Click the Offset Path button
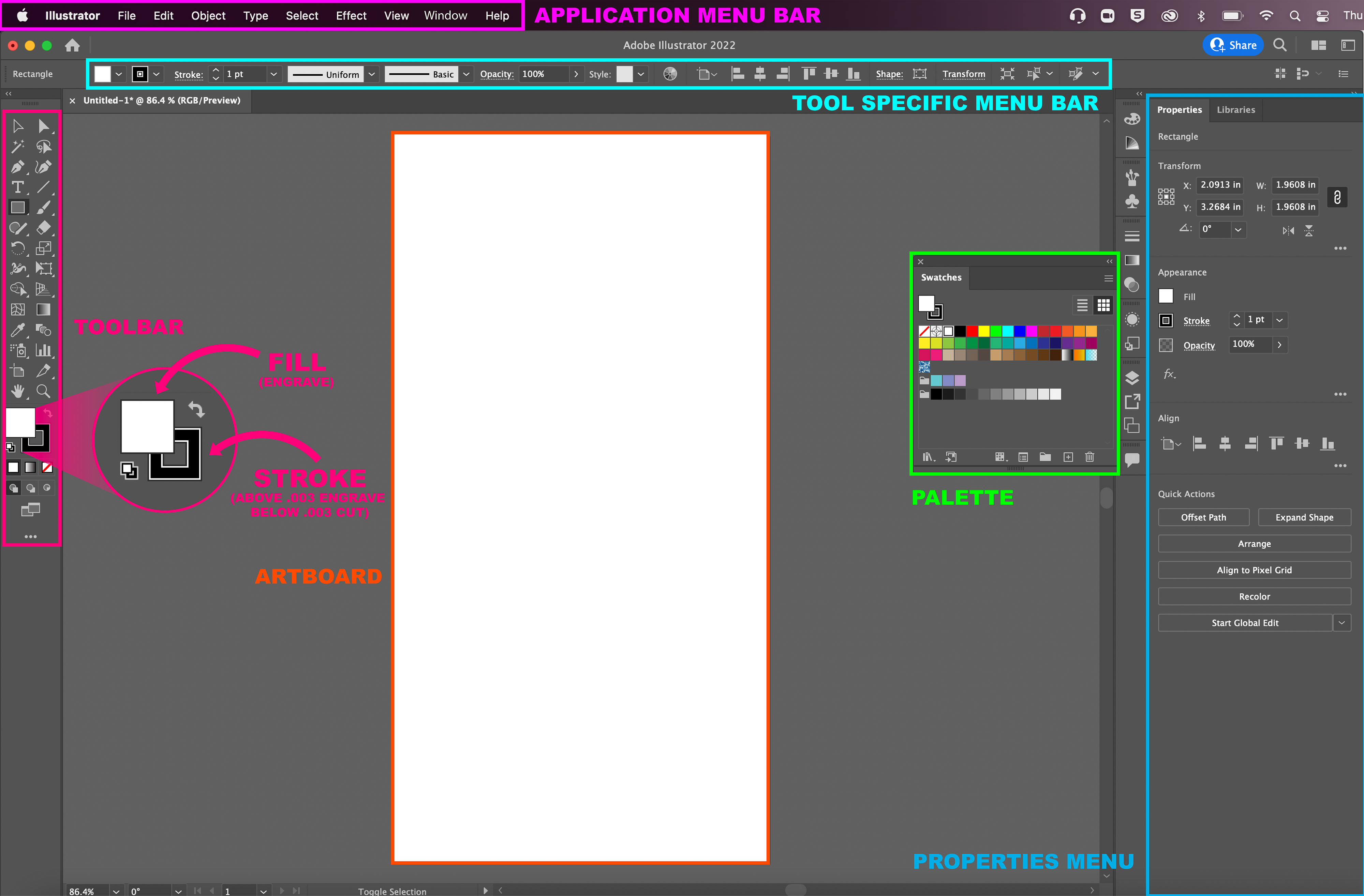1364x896 pixels. 1203,517
